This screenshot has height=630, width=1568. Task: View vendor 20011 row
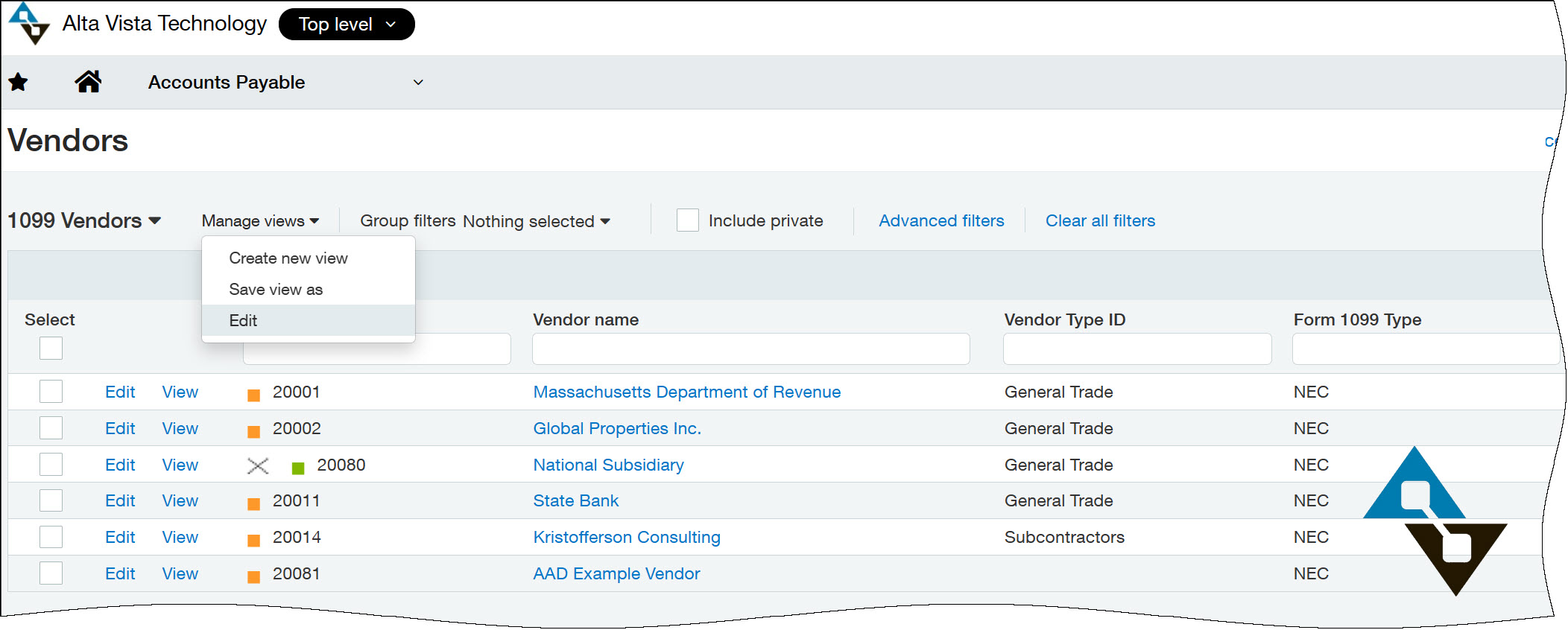click(180, 500)
